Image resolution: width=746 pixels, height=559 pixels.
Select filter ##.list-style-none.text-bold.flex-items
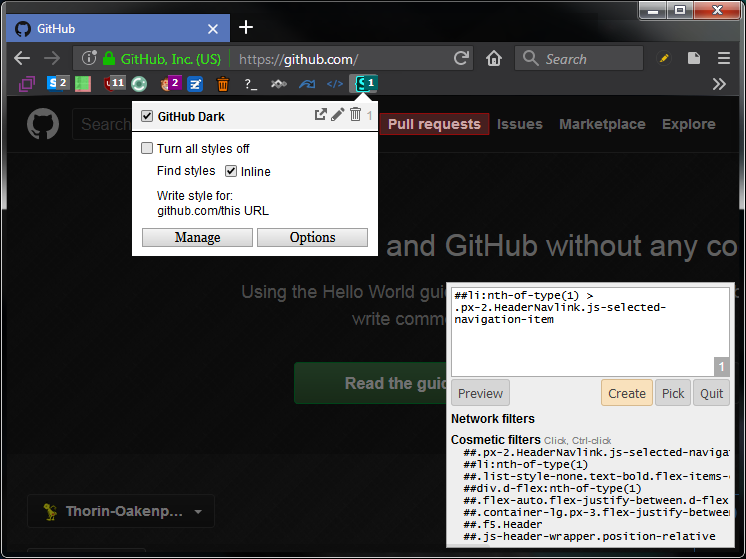tap(596, 476)
